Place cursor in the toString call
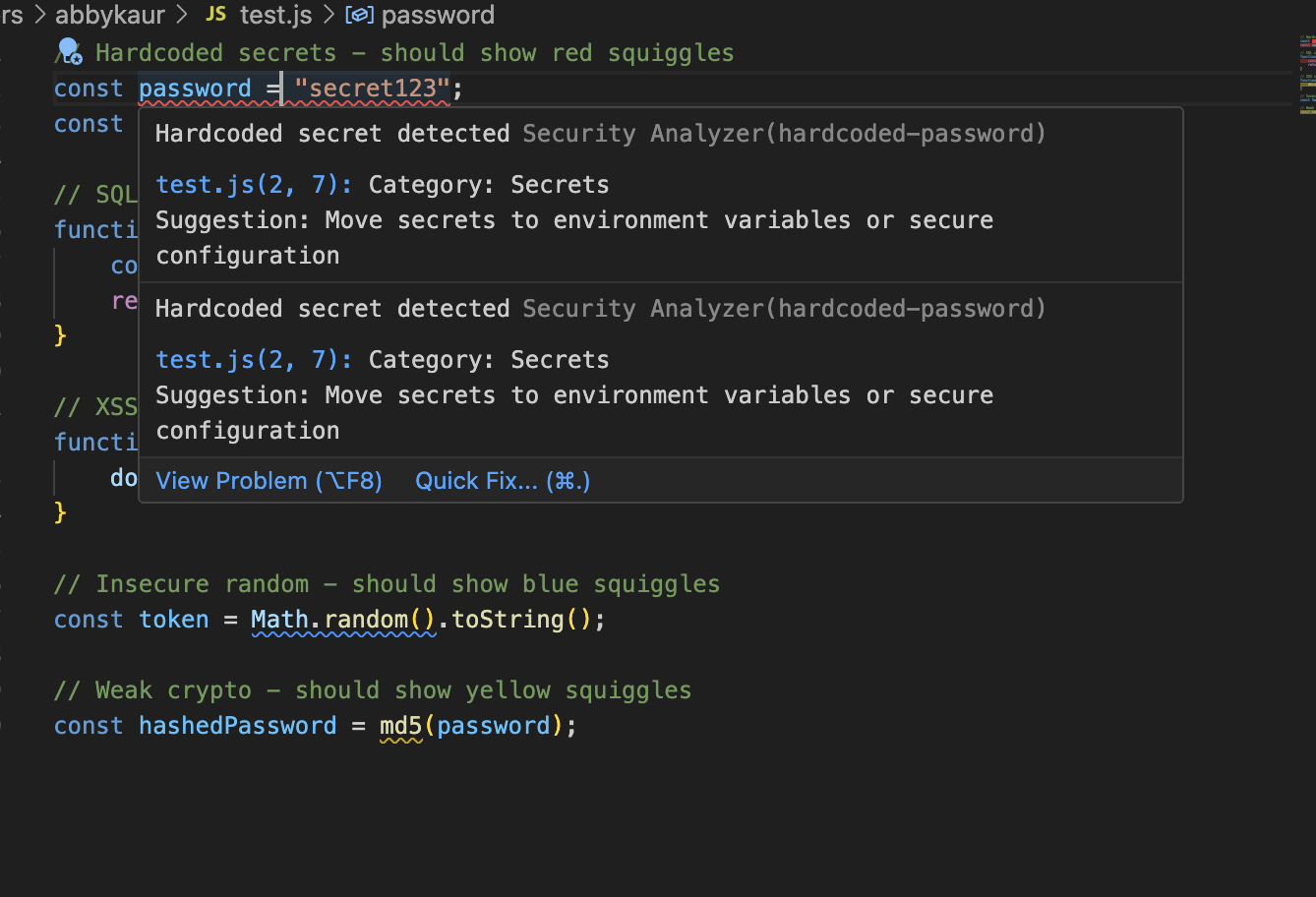 [x=508, y=620]
